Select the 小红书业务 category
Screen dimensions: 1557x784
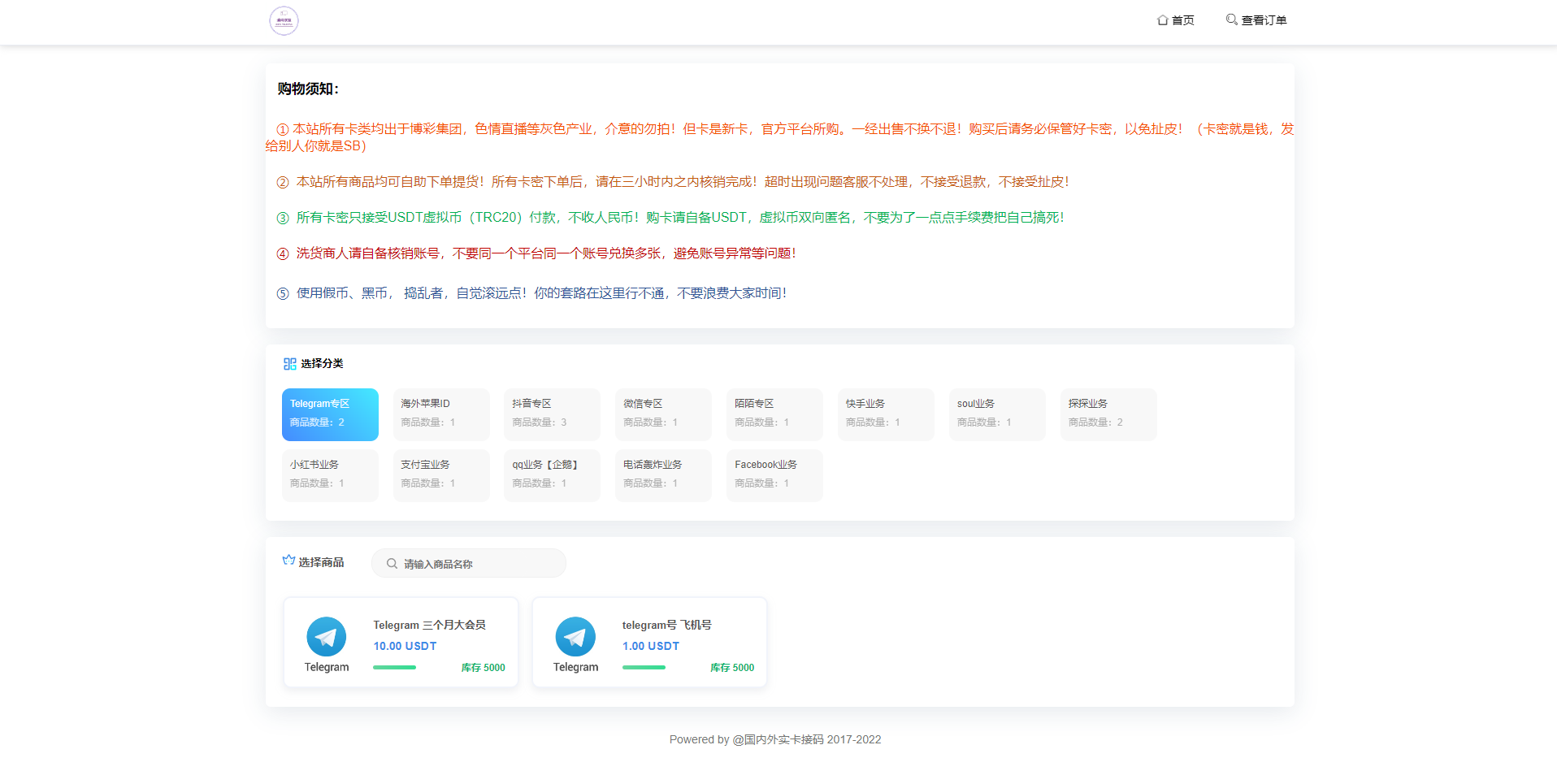pos(330,475)
